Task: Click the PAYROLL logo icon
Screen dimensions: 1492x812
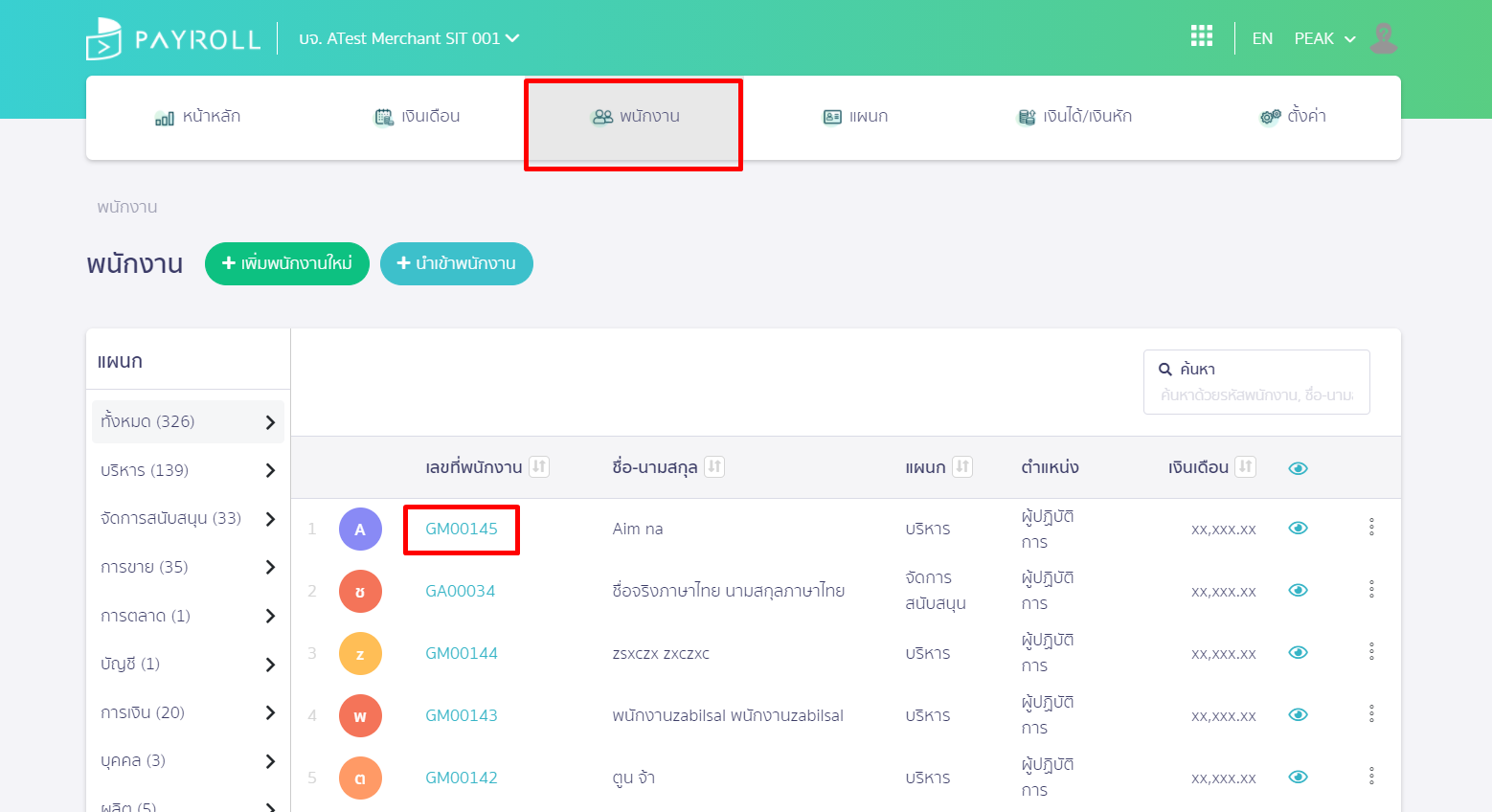Action: pos(103,39)
